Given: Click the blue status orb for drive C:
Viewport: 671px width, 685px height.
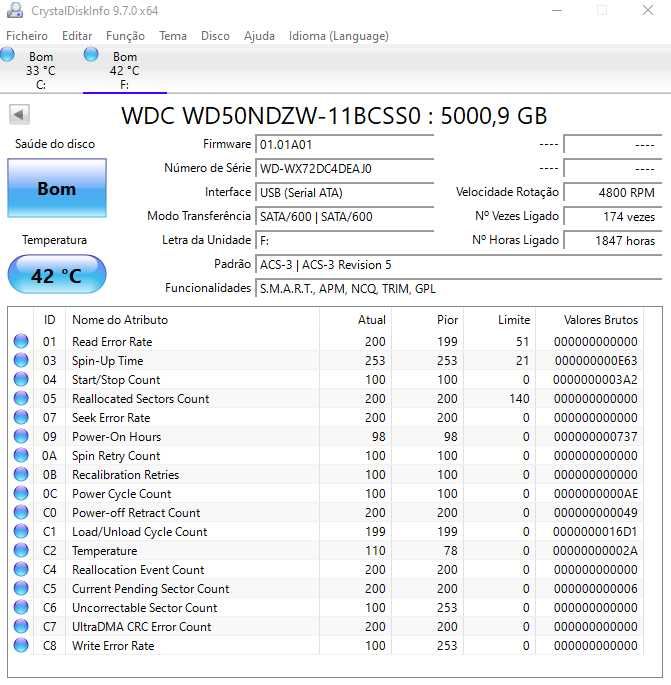Looking at the screenshot, I should point(7,55).
